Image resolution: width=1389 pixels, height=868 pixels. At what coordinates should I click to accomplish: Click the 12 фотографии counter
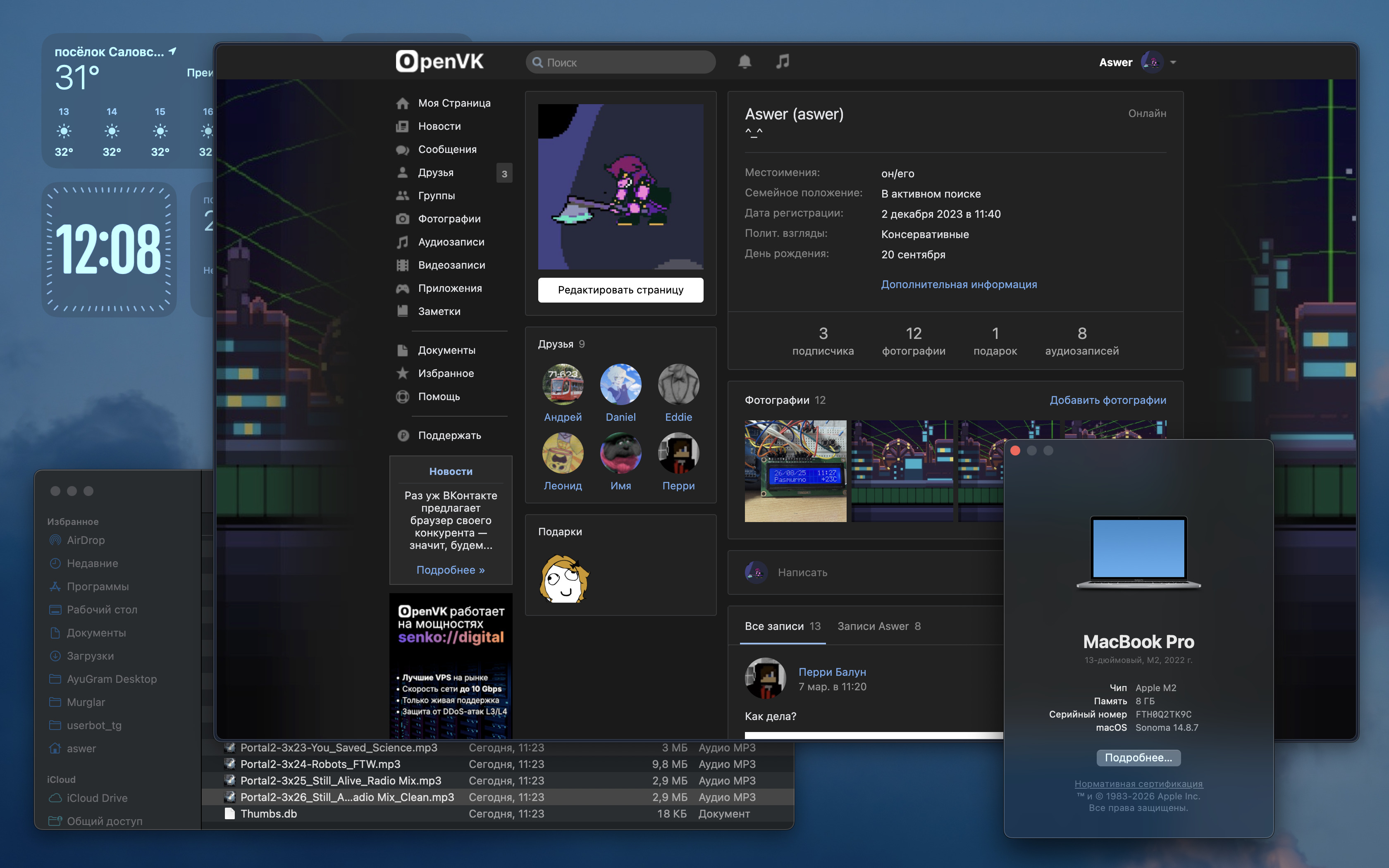[914, 341]
